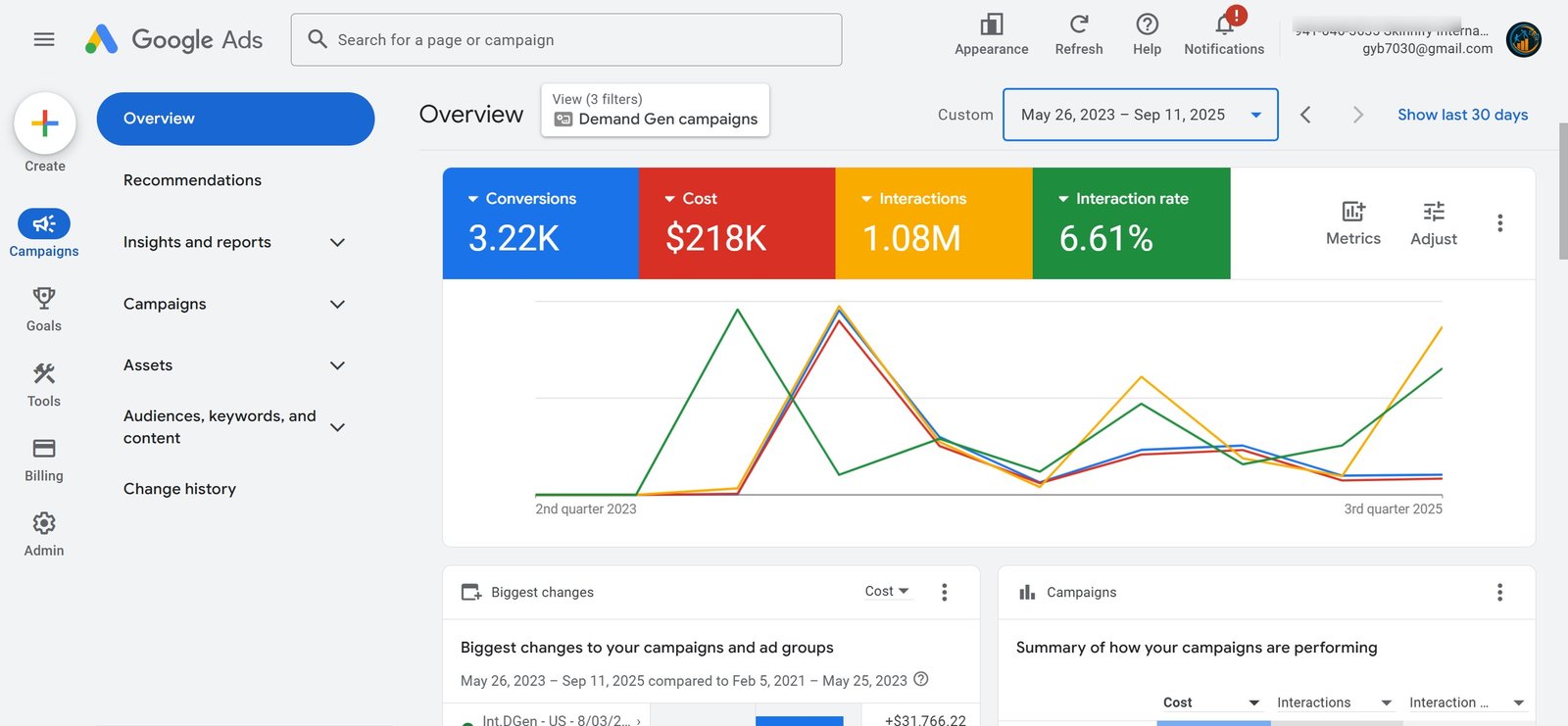This screenshot has height=726, width=1568.
Task: Adjust the chart settings
Action: 1433,223
